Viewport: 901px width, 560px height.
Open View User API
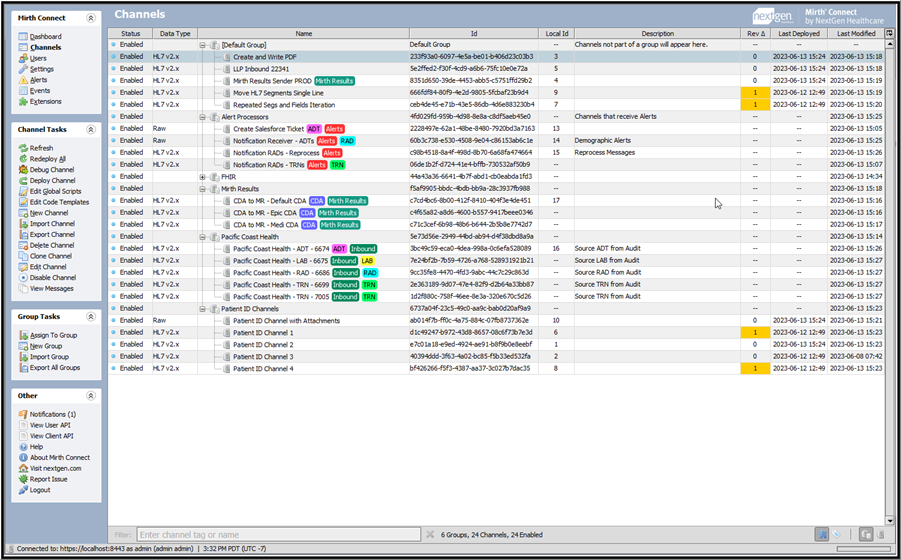(50, 426)
